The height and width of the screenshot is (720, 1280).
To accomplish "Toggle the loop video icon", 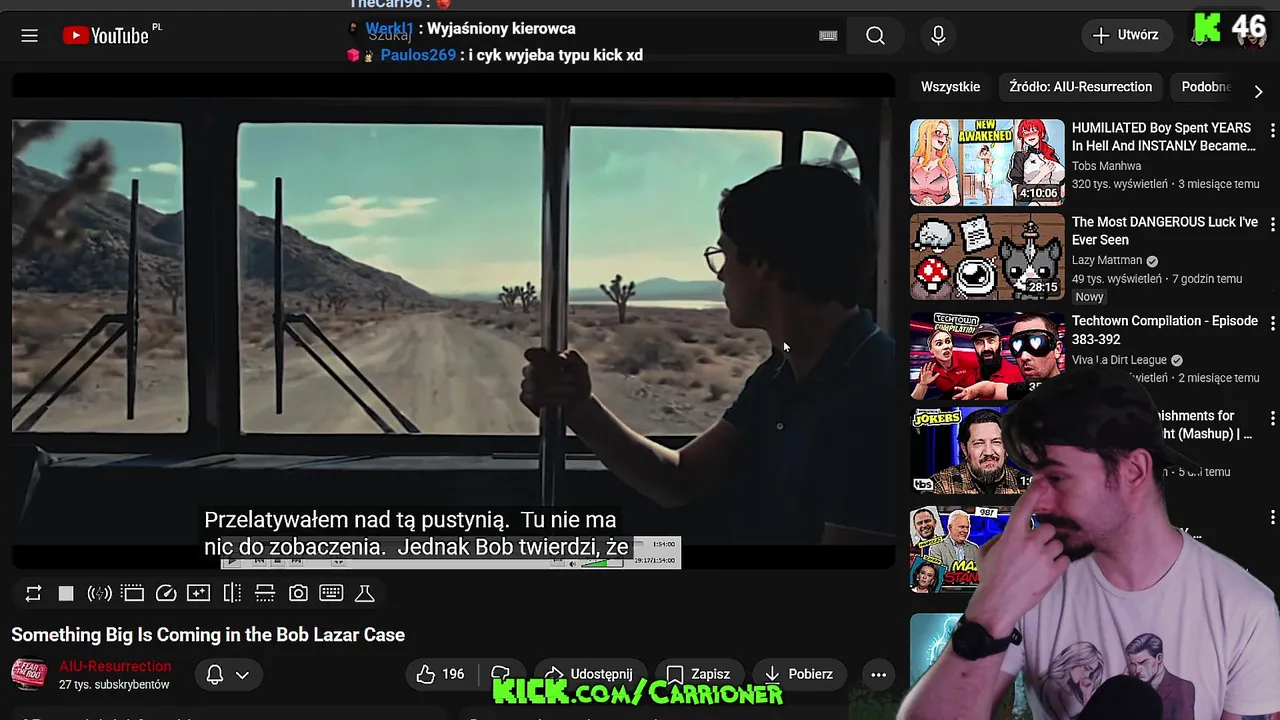I will tap(33, 593).
